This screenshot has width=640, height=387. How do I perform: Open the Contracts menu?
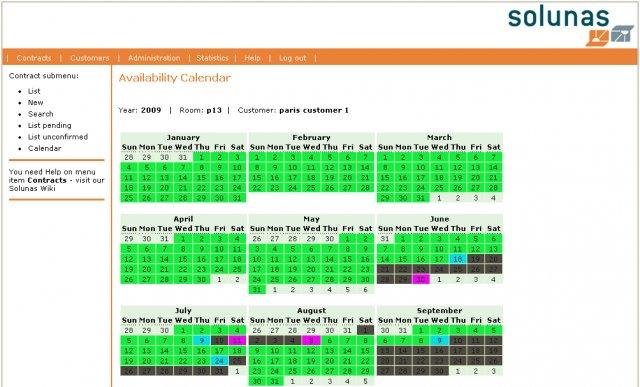pyautogui.click(x=34, y=58)
